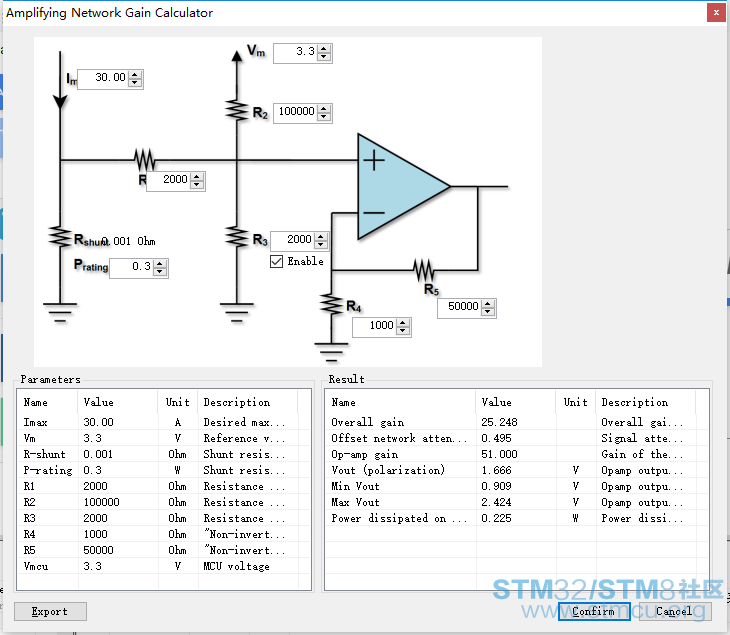Click the Export button
The height and width of the screenshot is (635, 730).
pyautogui.click(x=50, y=611)
